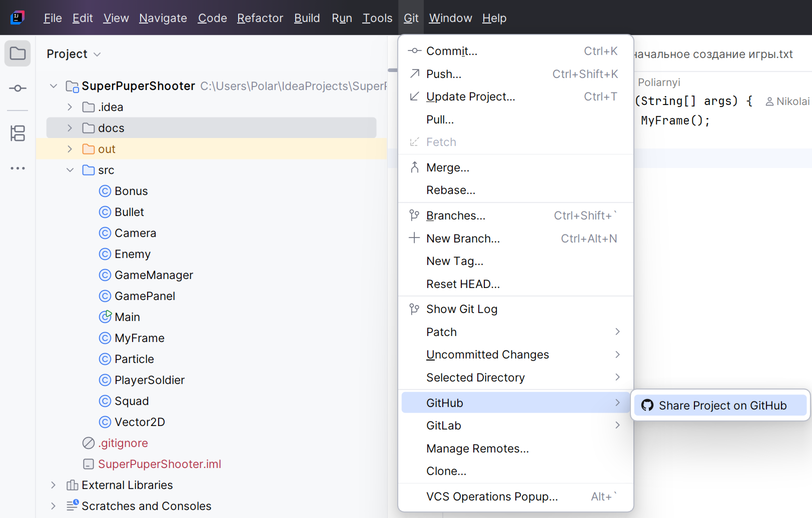Click the Vector2D class icon
Screen dimensions: 812x518
[105, 422]
